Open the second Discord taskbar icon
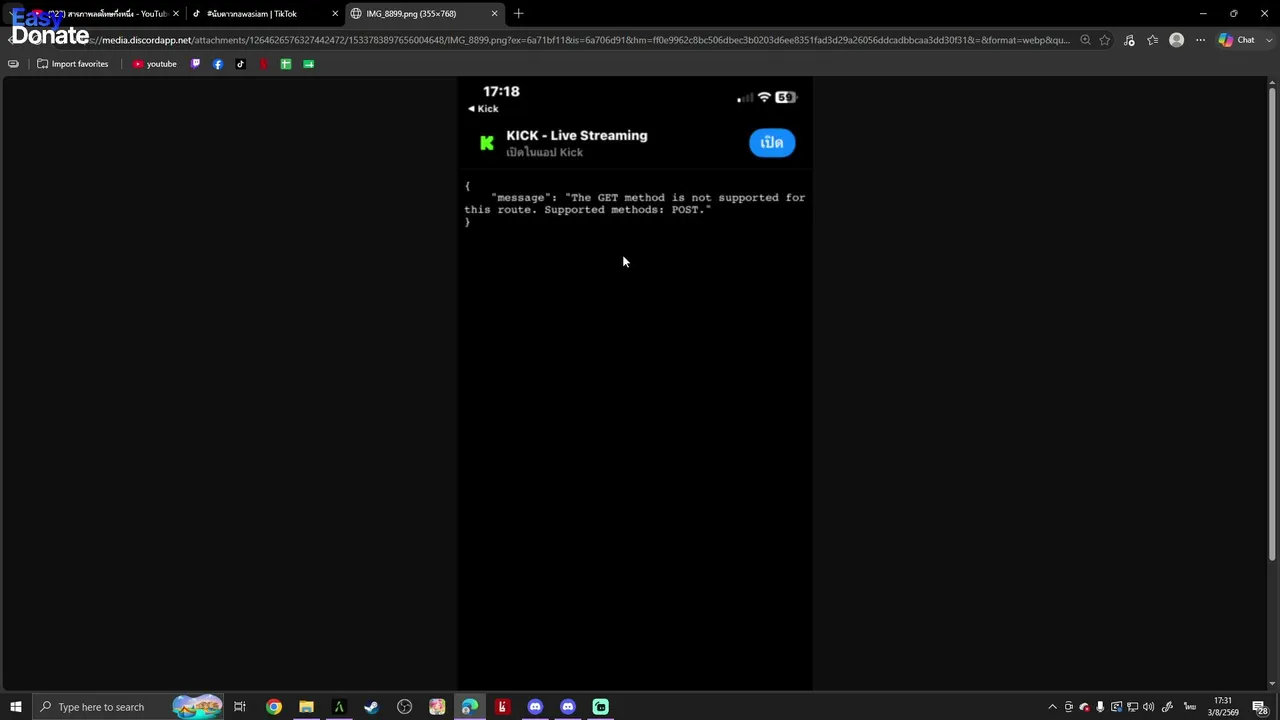The width and height of the screenshot is (1280, 720). coord(568,707)
